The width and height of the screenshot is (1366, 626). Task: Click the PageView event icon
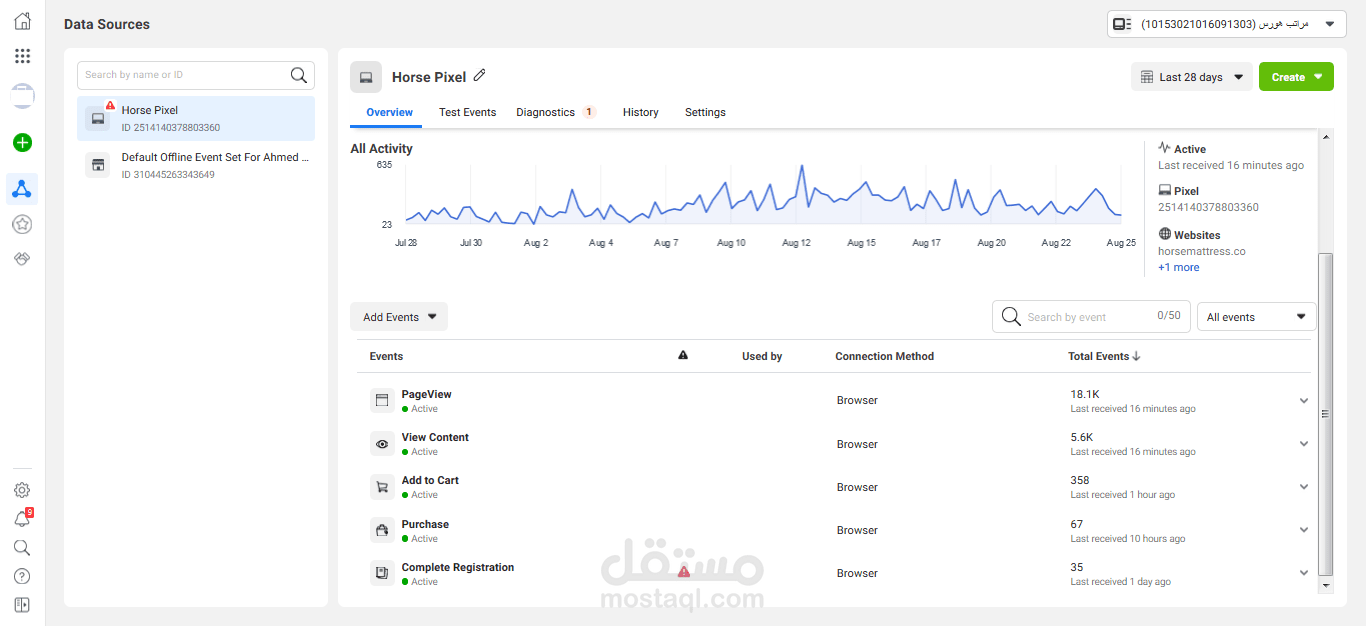(381, 400)
